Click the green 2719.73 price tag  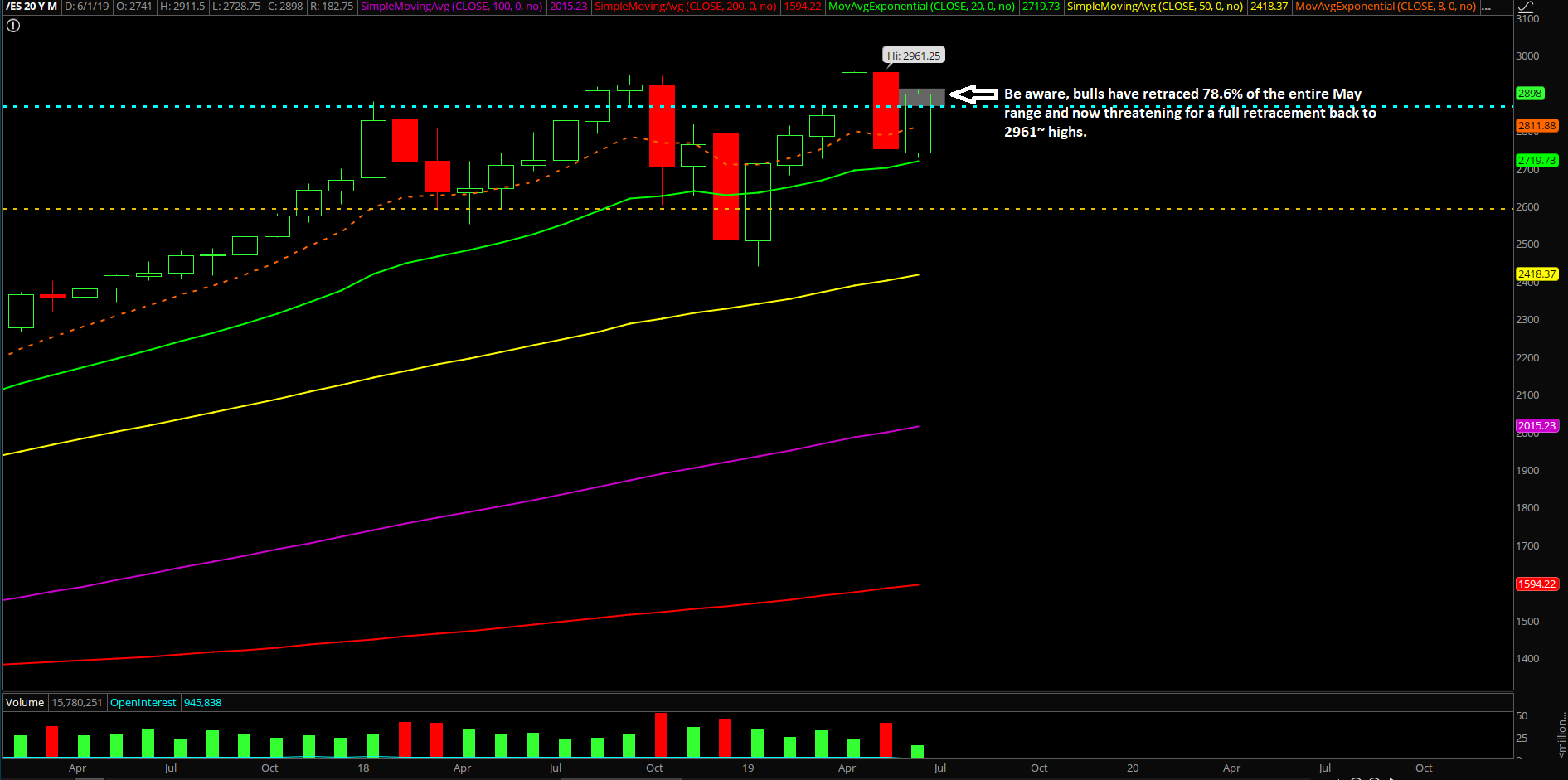coord(1537,161)
